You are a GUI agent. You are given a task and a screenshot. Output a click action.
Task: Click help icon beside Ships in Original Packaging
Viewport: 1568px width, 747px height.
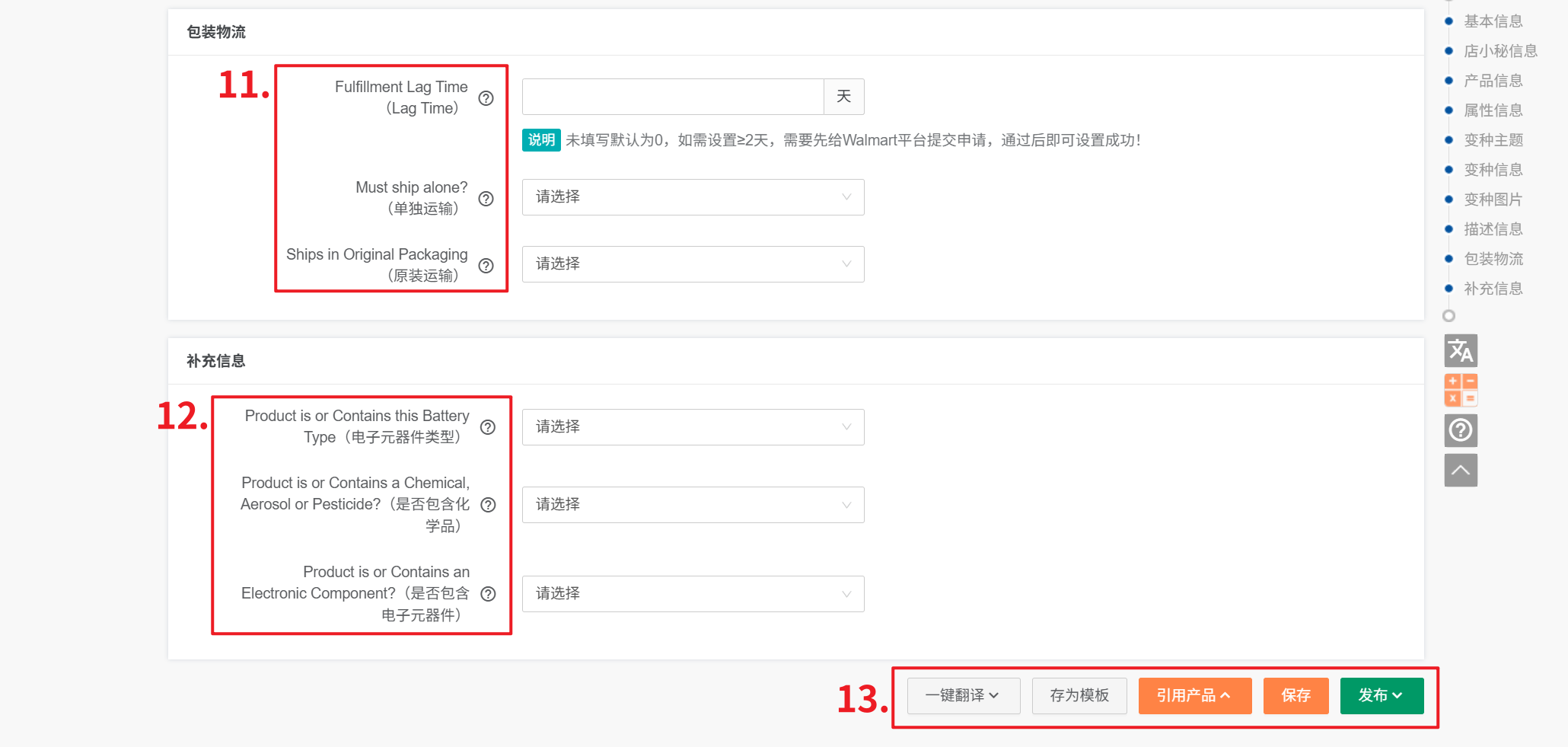pyautogui.click(x=486, y=266)
